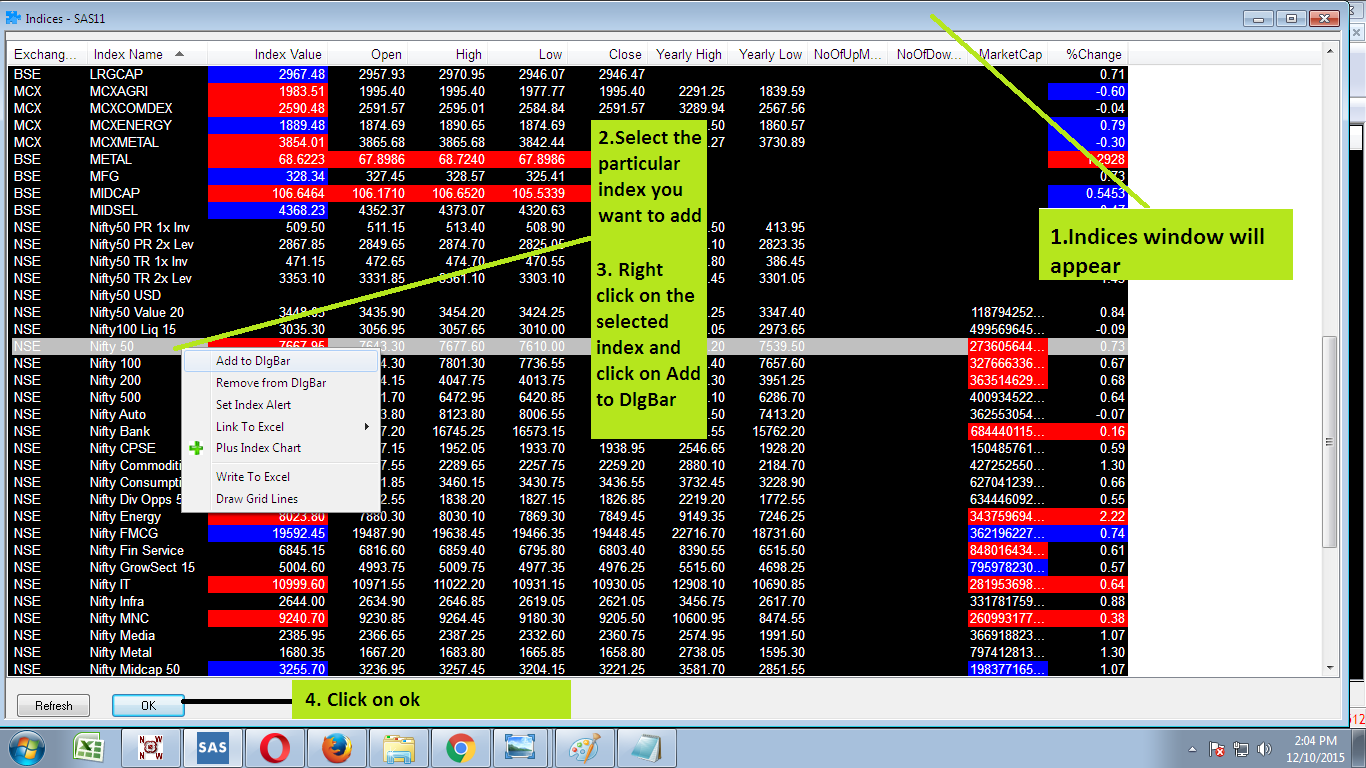This screenshot has height=768, width=1366.
Task: Select the Nifty Auto row
Action: (568, 414)
